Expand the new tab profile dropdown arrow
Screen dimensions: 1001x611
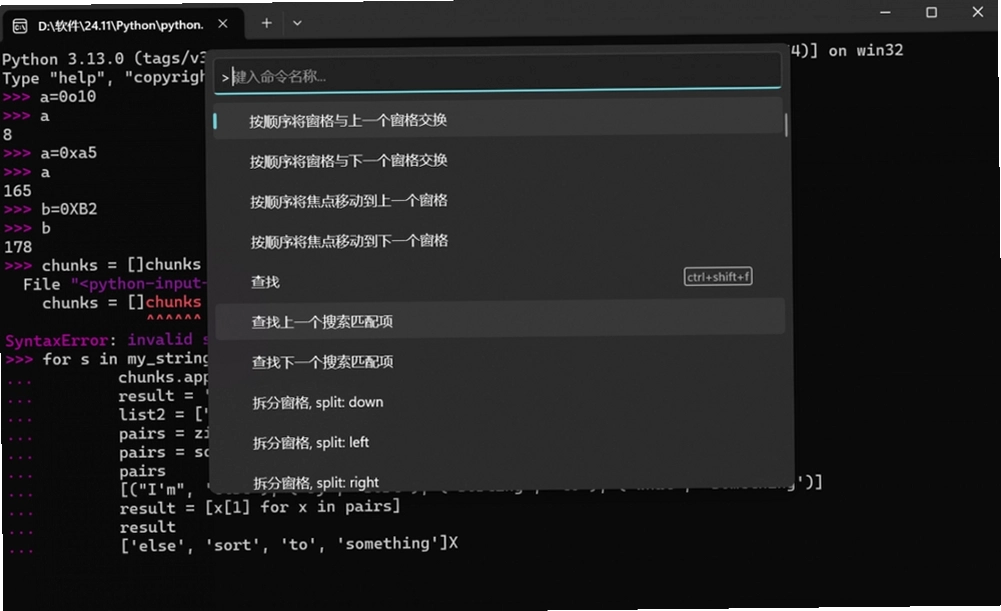click(x=297, y=23)
